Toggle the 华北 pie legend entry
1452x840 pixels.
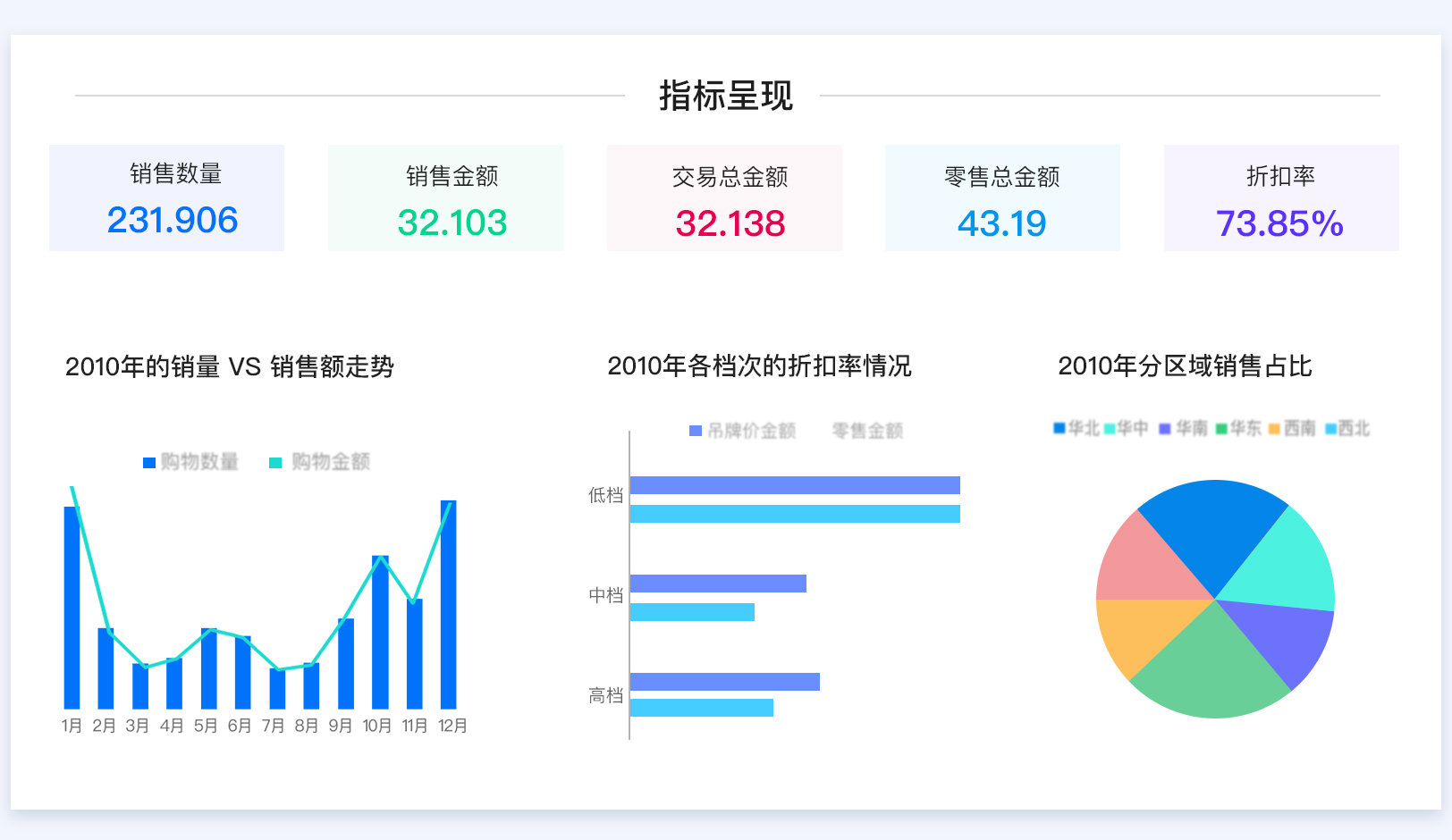1076,428
